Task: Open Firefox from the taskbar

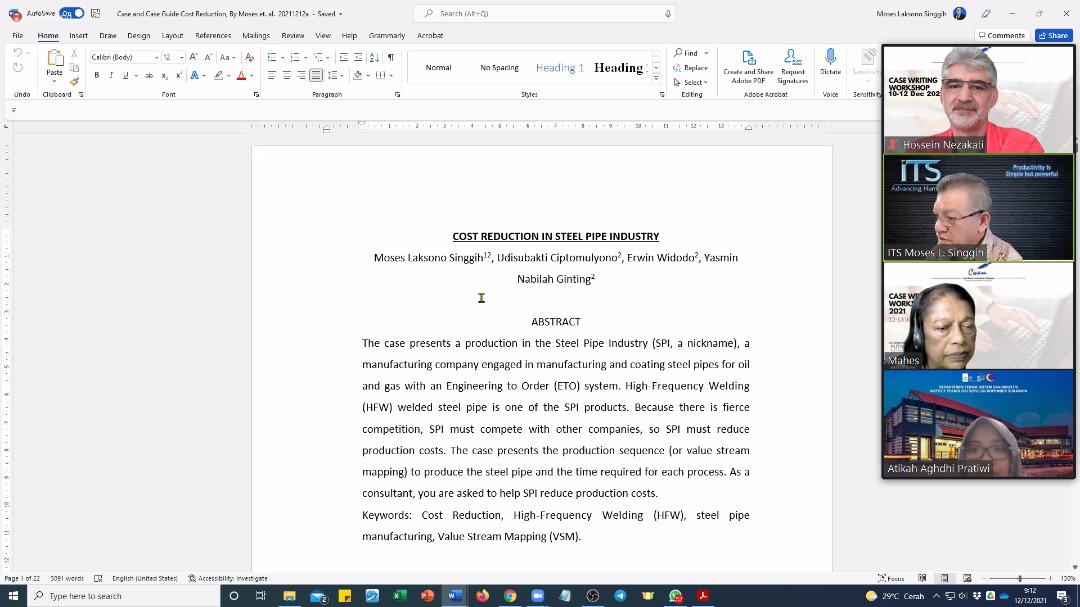Action: [x=482, y=596]
